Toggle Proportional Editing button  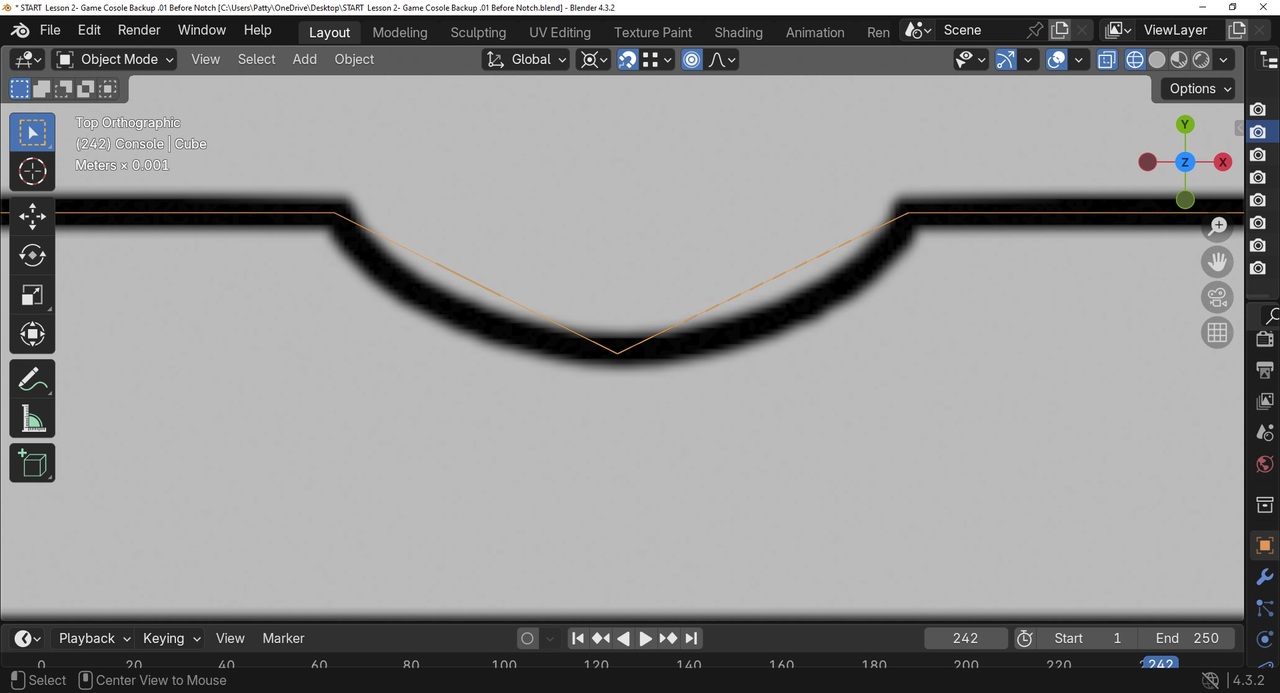(x=692, y=59)
